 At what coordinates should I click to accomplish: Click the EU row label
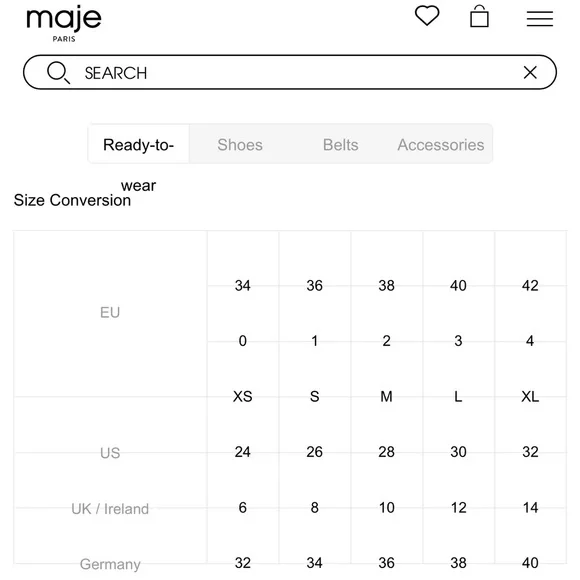pos(110,313)
